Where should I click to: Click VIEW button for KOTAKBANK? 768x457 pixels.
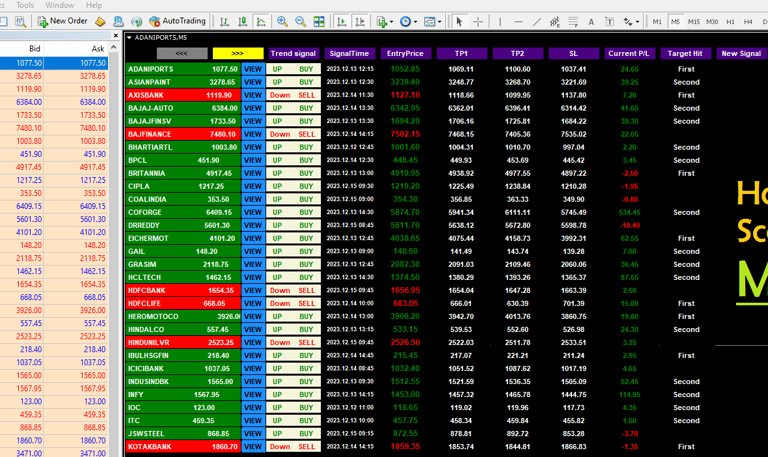[x=253, y=447]
